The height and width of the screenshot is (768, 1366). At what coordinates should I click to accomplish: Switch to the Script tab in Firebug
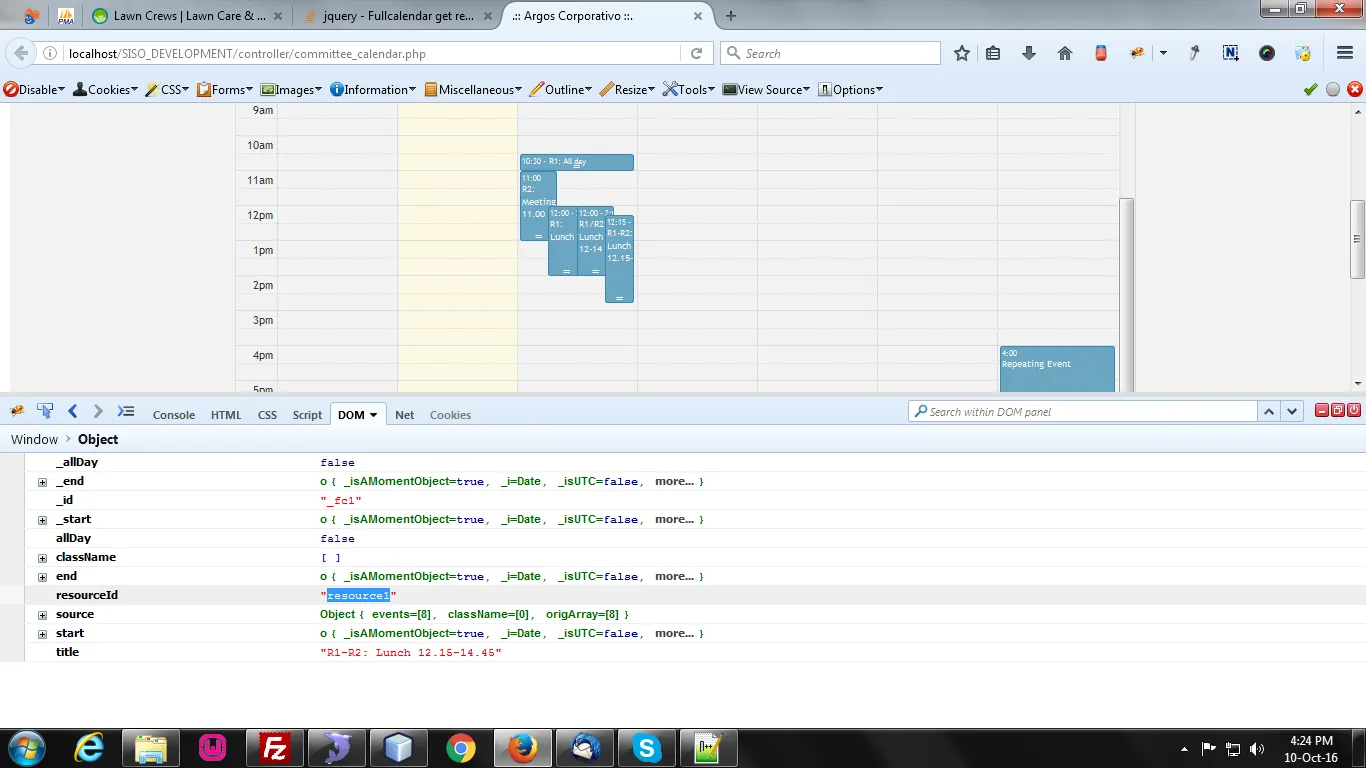pyautogui.click(x=307, y=415)
